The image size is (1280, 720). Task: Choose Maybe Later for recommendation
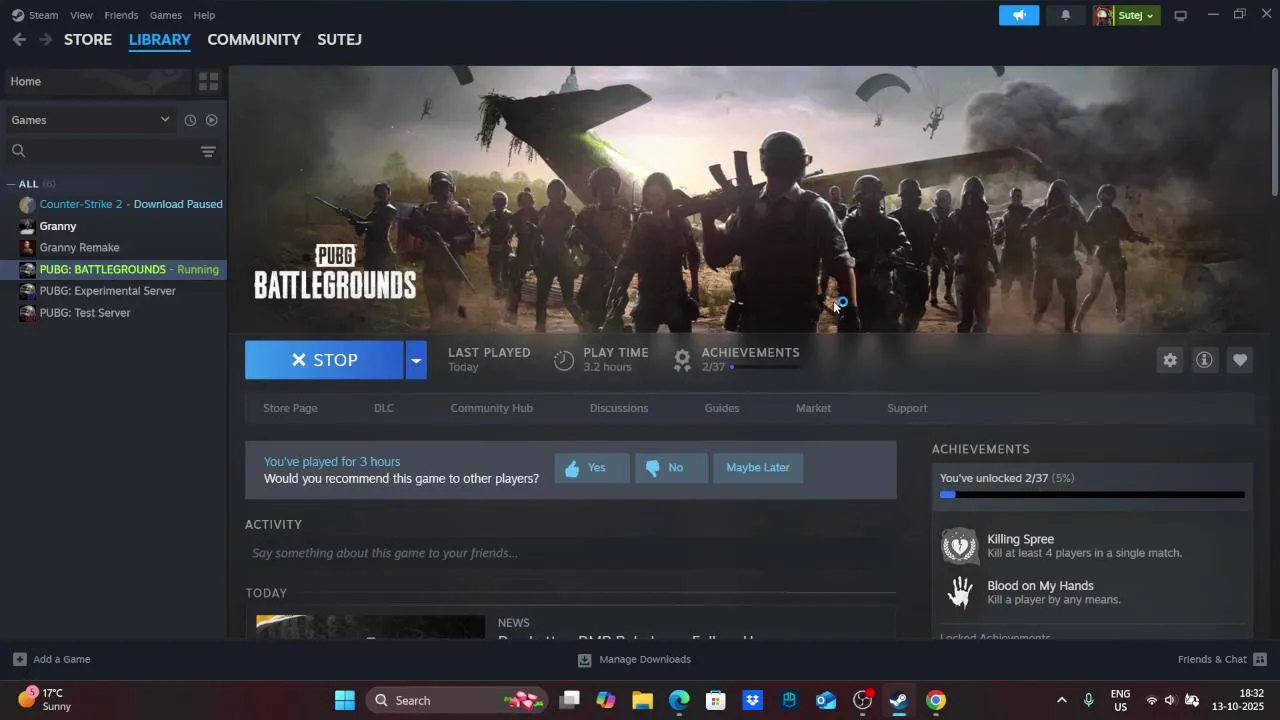[758, 468]
